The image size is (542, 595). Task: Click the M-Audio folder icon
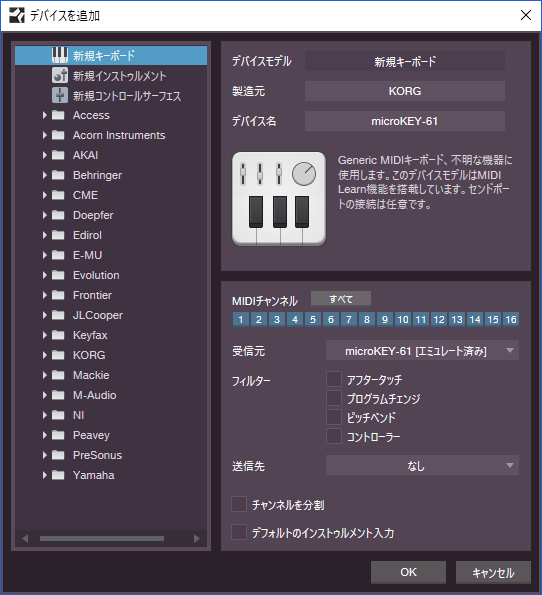[58, 395]
